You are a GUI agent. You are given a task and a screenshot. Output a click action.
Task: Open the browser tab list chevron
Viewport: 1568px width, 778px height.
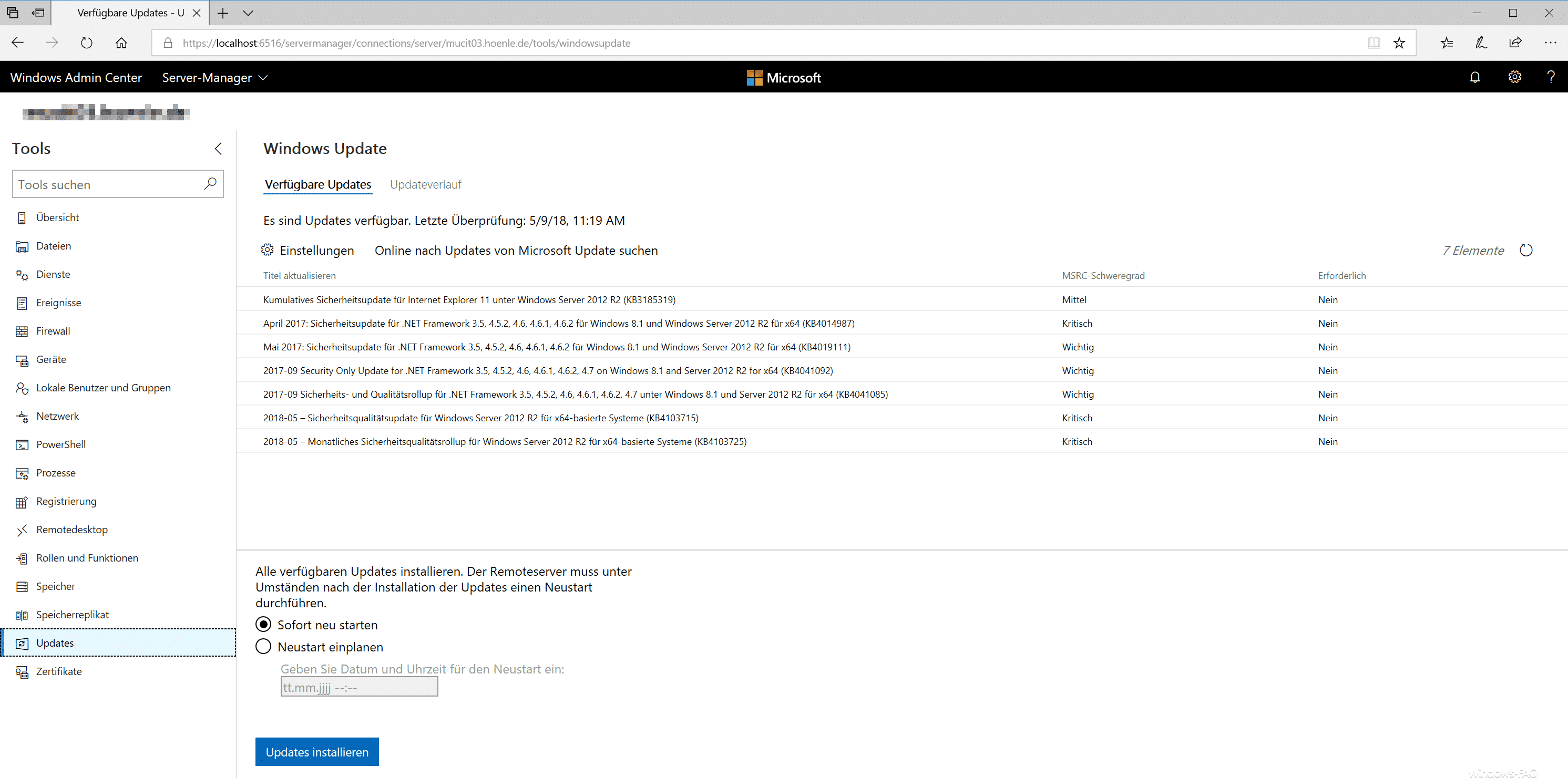247,12
